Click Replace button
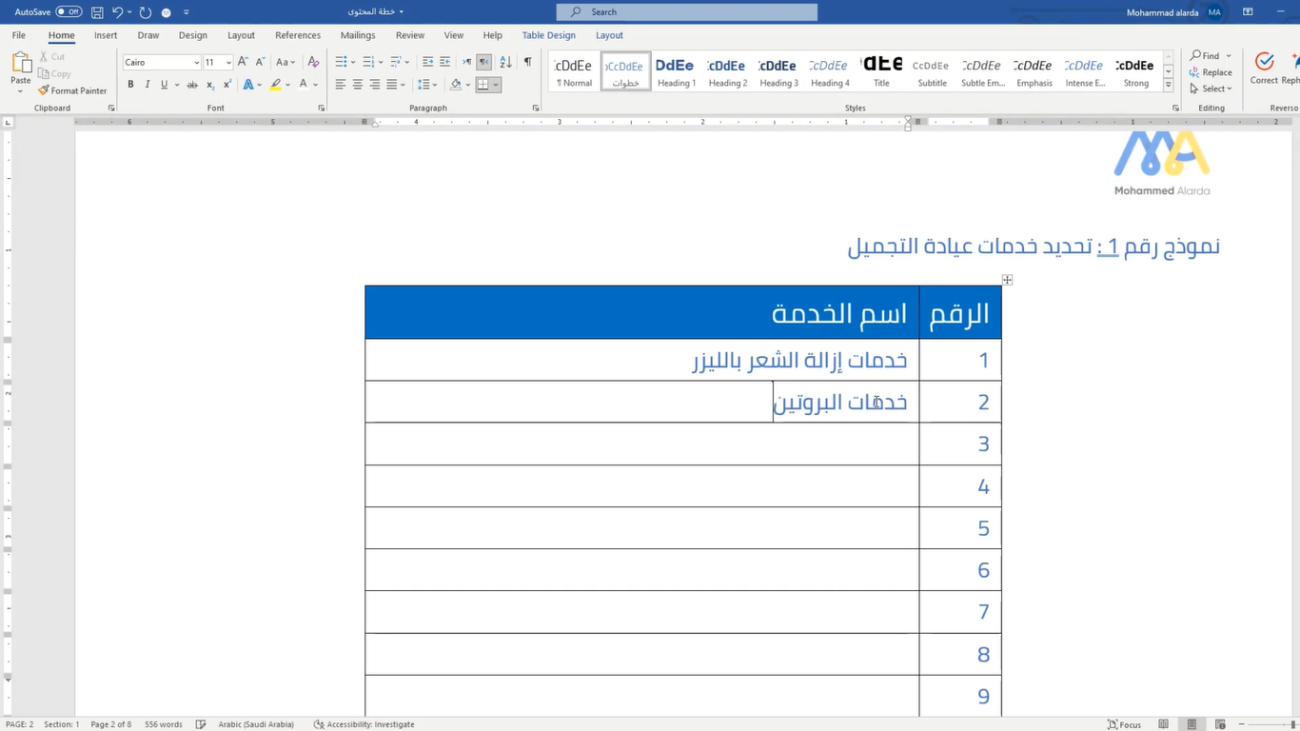Viewport: 1300px width, 731px height. point(1211,72)
